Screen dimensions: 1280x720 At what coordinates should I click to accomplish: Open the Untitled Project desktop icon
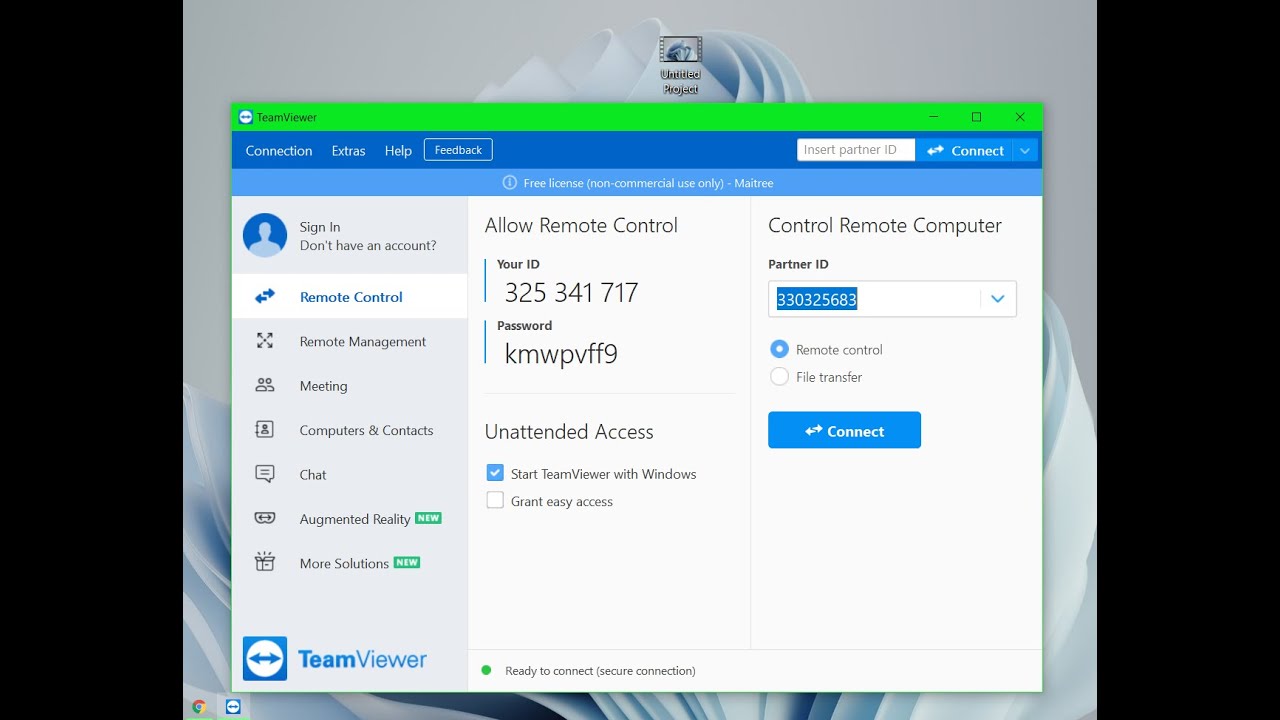[x=680, y=65]
